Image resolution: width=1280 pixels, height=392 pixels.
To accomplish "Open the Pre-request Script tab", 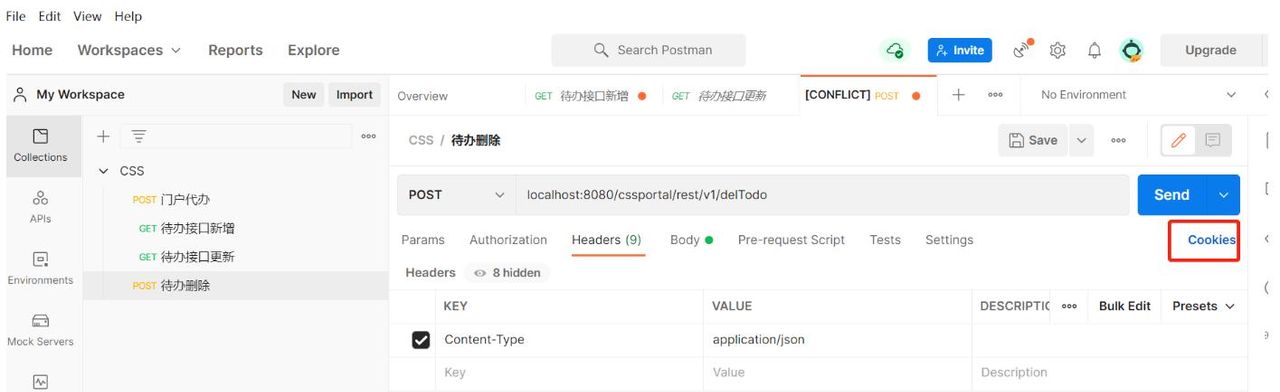I will coord(791,240).
